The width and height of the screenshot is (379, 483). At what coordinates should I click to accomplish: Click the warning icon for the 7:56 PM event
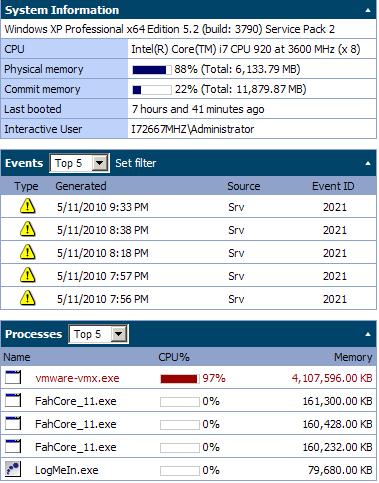[x=27, y=298]
